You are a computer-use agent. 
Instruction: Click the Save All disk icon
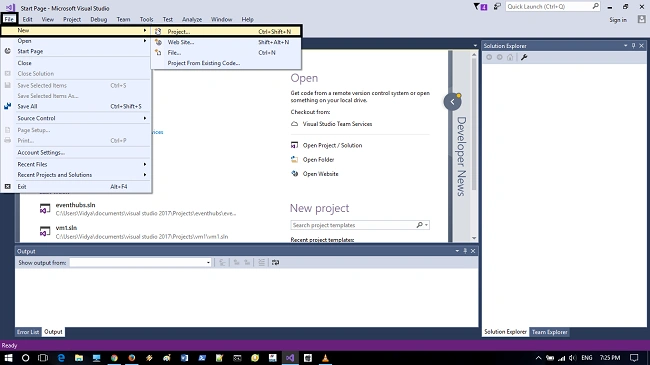coord(7,106)
